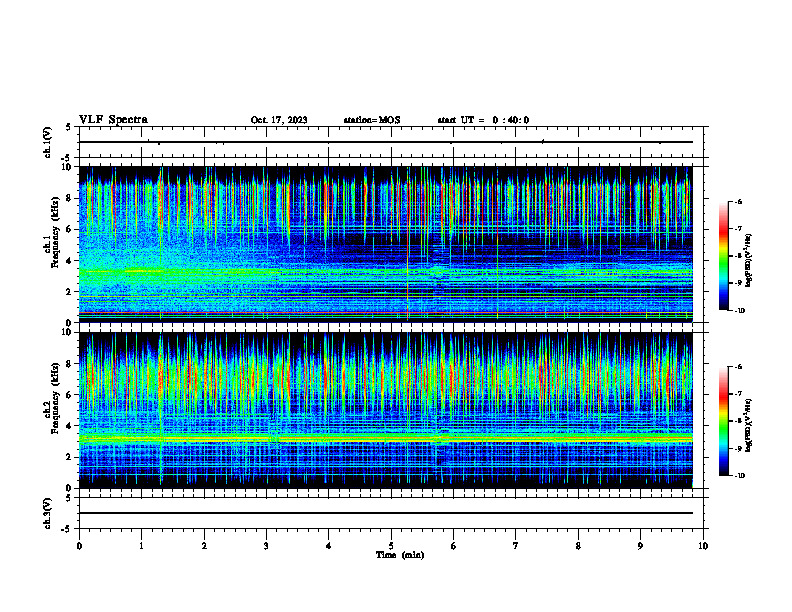Click the 'ch.1(V)' axis label
792x612 pixels.
(48, 142)
